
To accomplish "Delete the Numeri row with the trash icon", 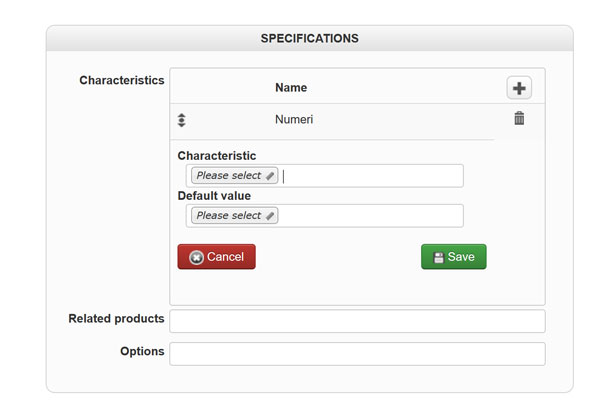I will [x=519, y=119].
